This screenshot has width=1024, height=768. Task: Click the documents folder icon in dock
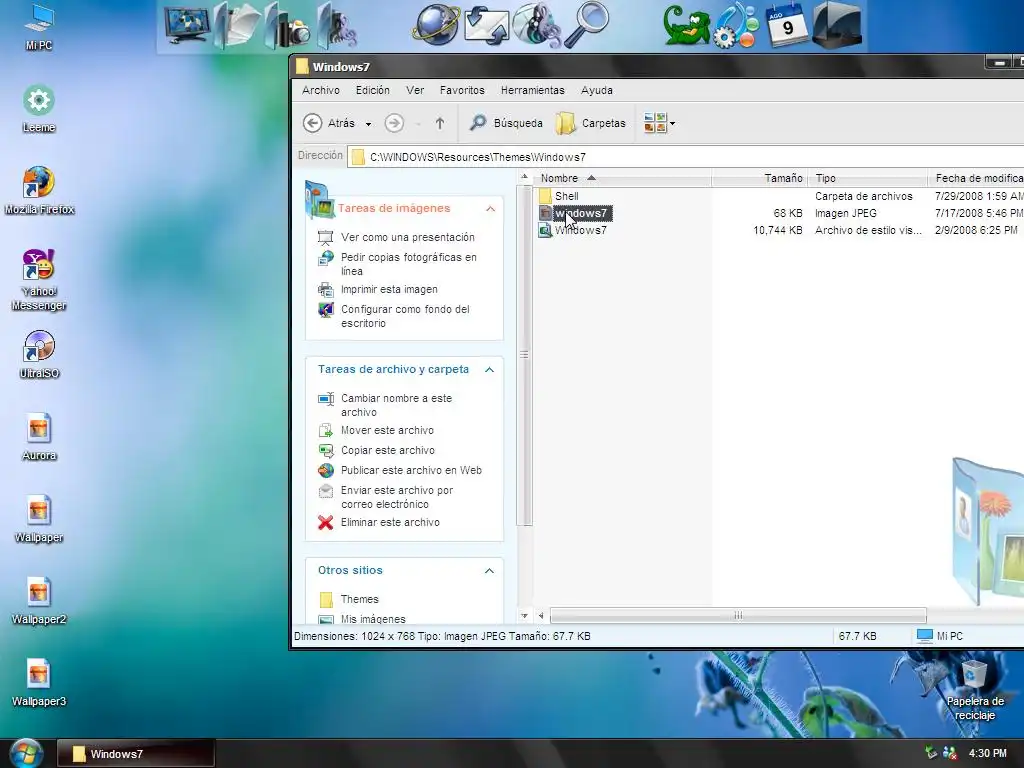236,26
